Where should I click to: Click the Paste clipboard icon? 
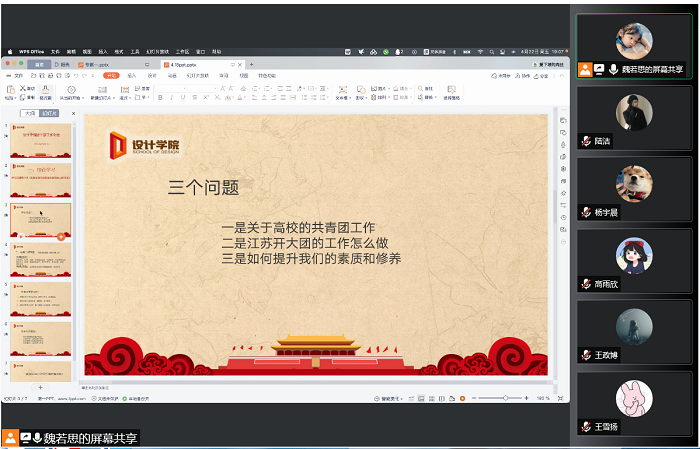pyautogui.click(x=11, y=91)
